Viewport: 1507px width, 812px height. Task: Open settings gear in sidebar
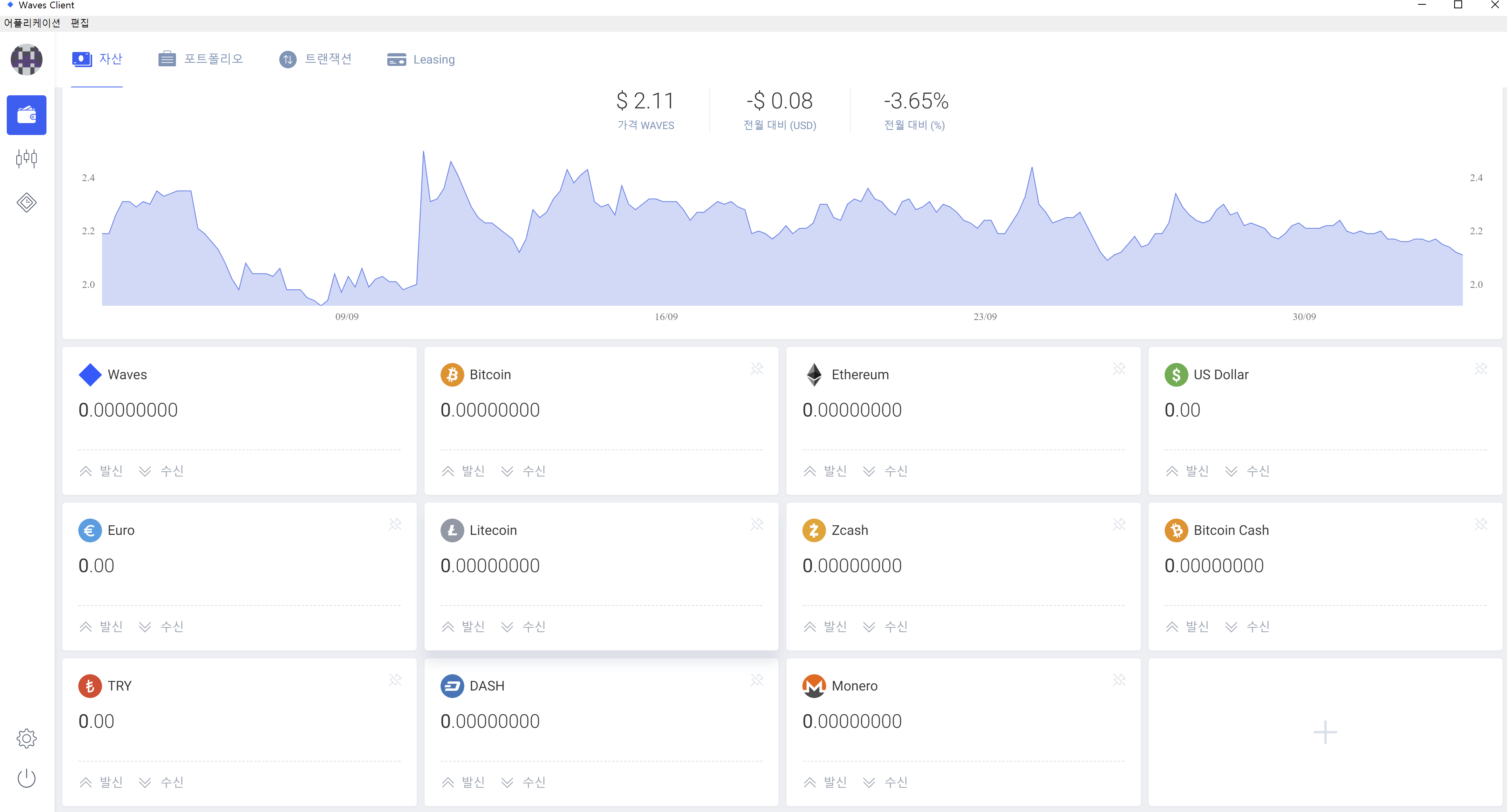coord(26,738)
